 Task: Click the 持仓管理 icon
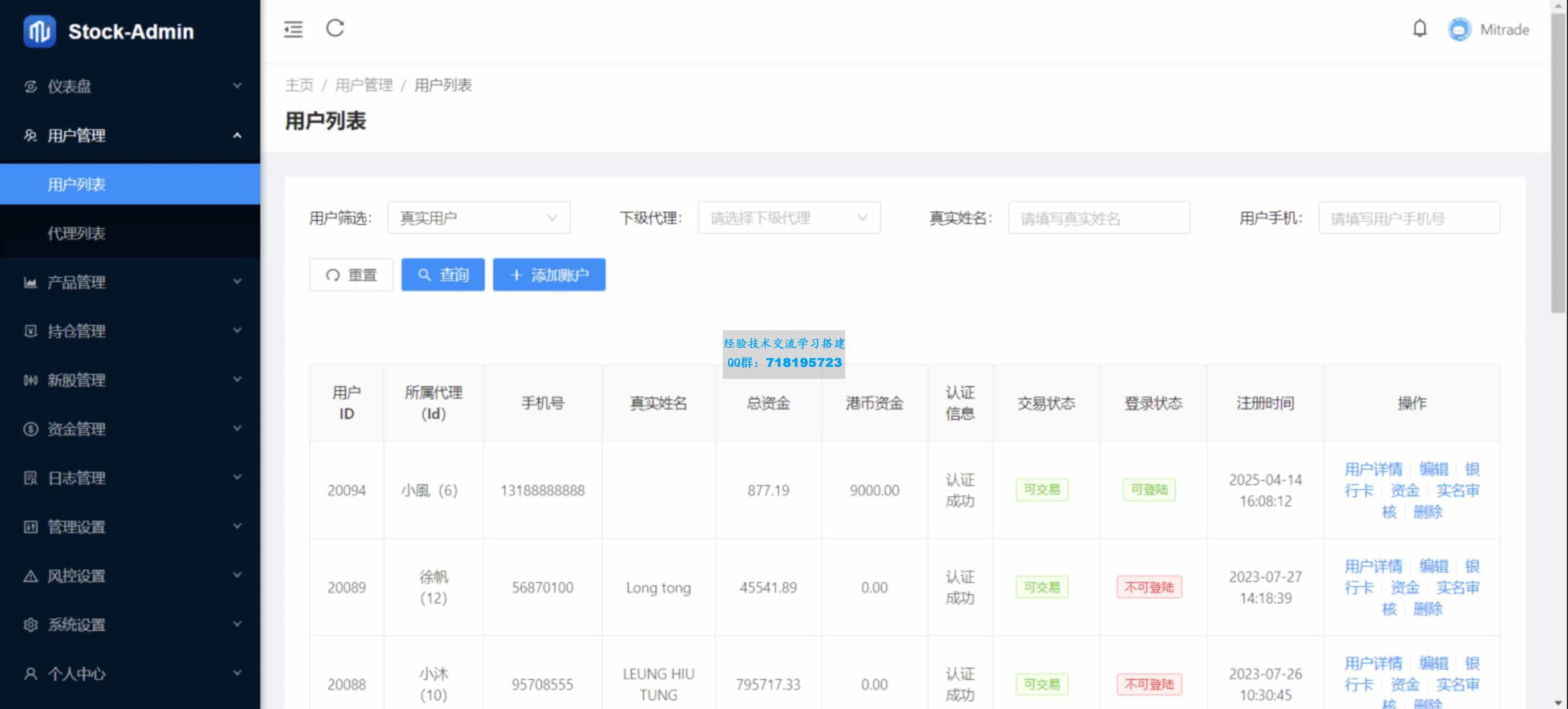(31, 331)
